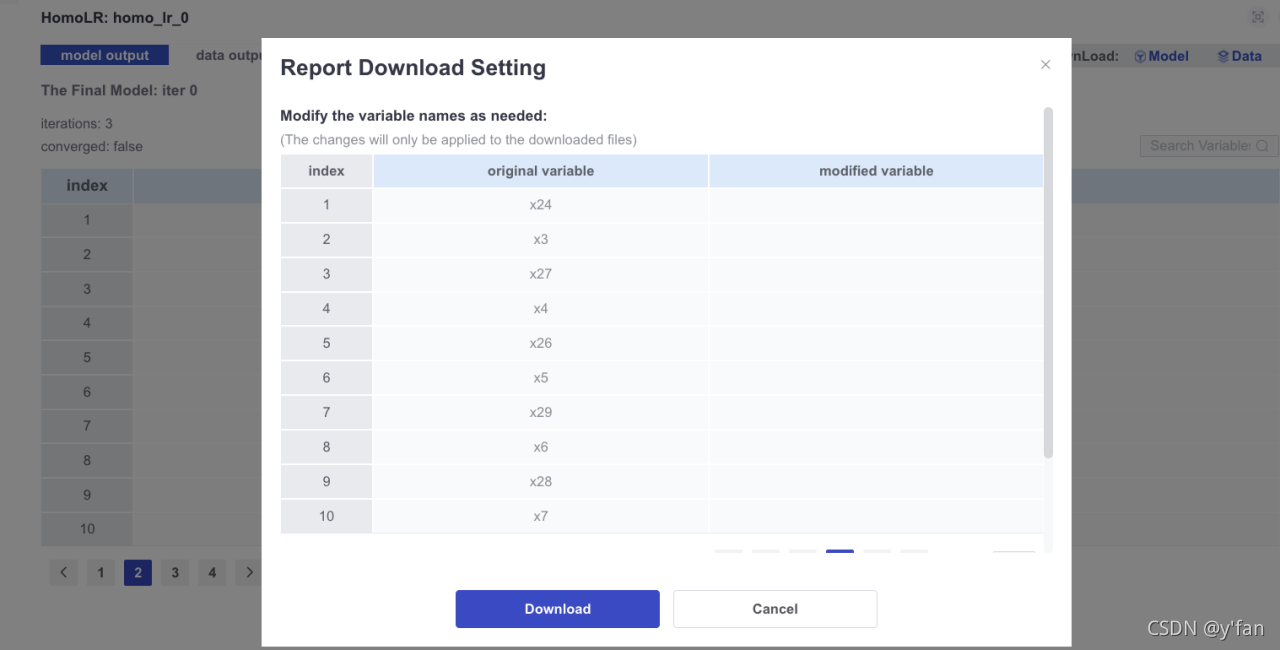This screenshot has width=1280, height=650.
Task: Edit modified variable for x7
Action: click(x=876, y=516)
